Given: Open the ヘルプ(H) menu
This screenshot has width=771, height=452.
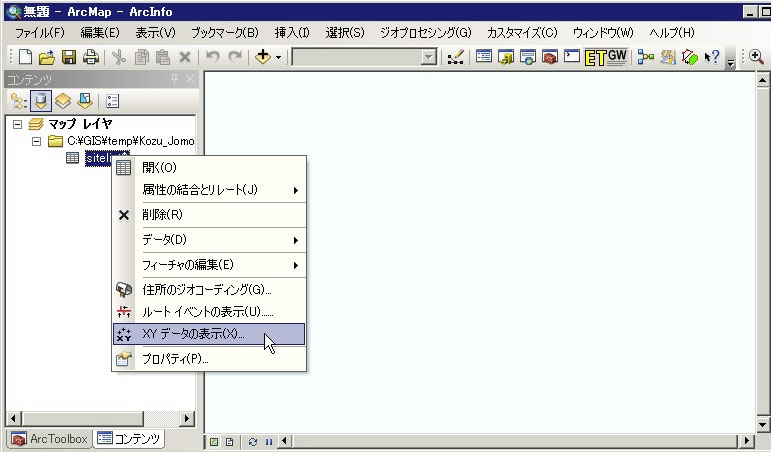Looking at the screenshot, I should [672, 33].
